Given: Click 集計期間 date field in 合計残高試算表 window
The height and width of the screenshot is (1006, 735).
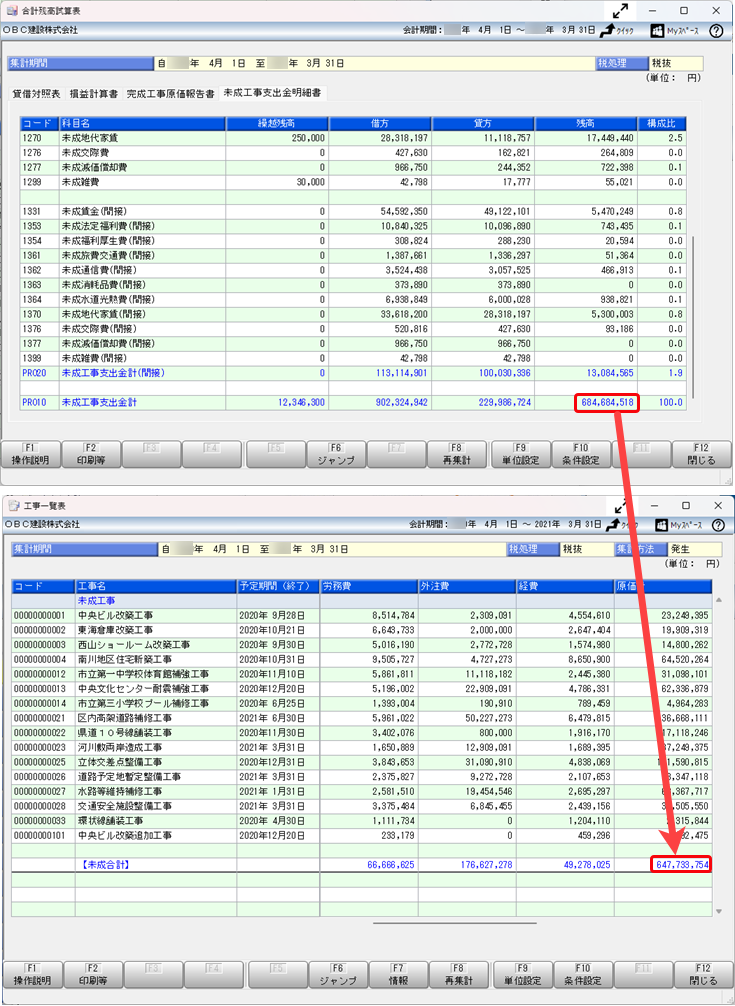Looking at the screenshot, I should pos(375,64).
